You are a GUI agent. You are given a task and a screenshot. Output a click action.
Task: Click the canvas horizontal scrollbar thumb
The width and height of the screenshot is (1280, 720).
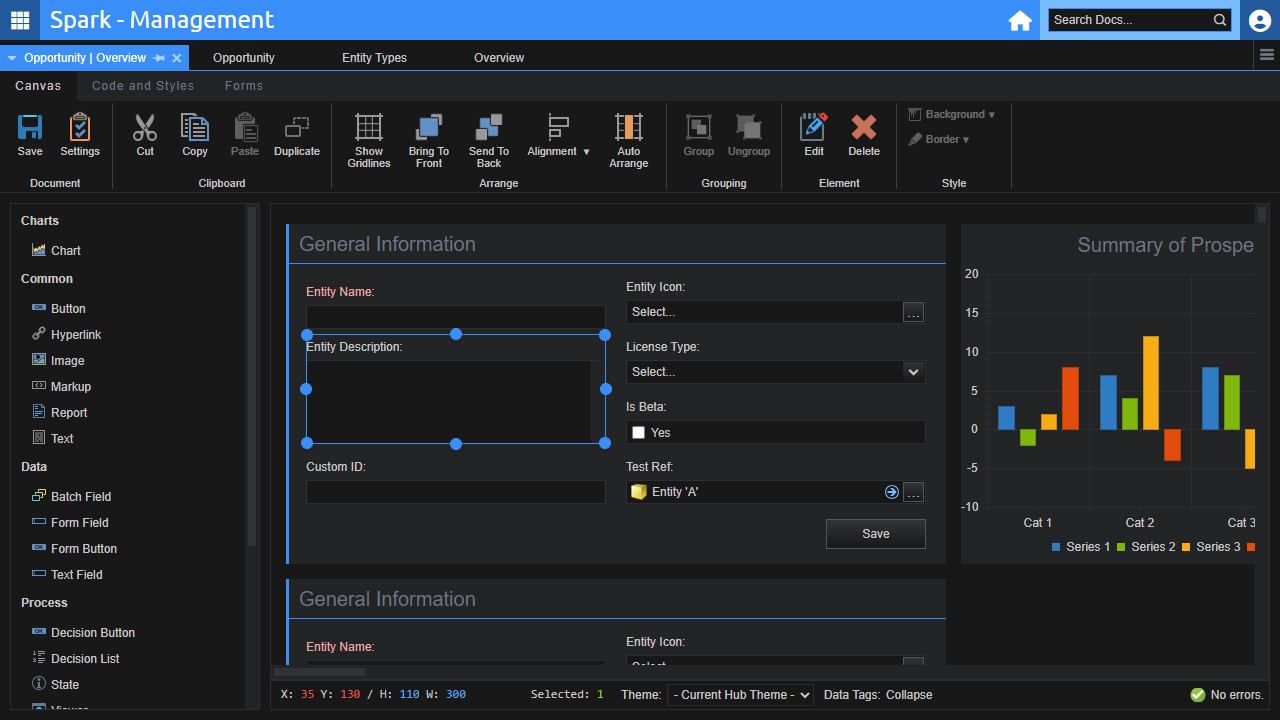[x=320, y=672]
